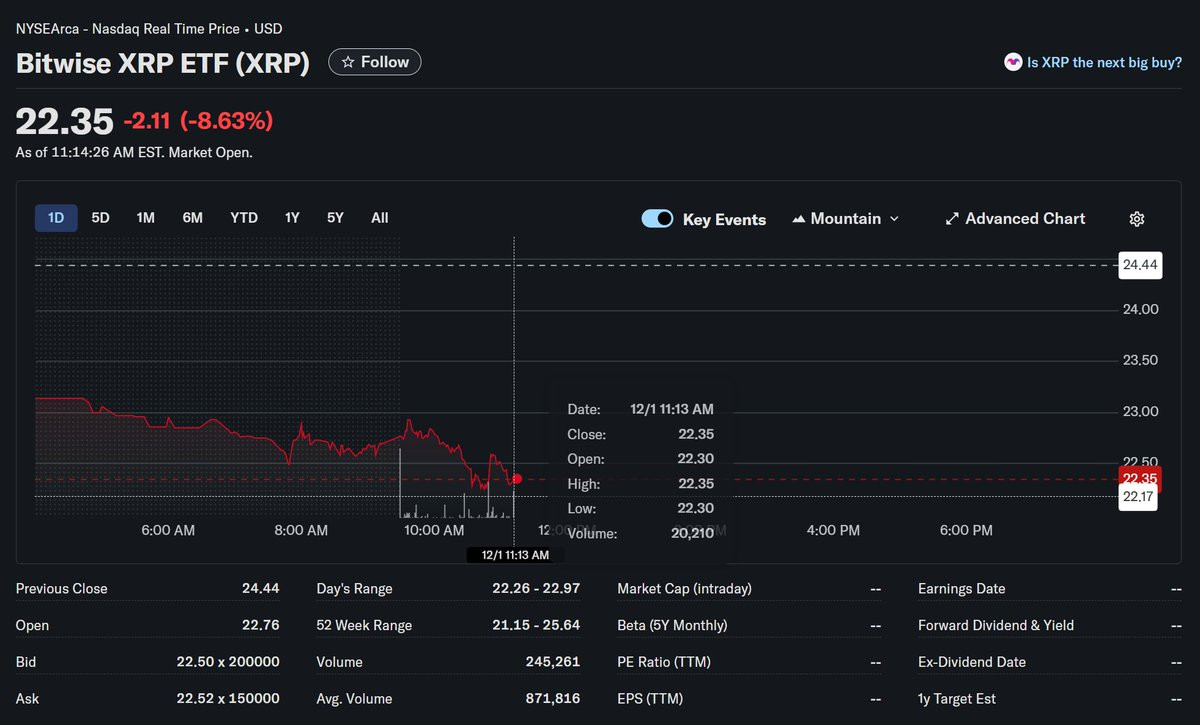Expand the Mountain chart type dropdown arrow
This screenshot has height=725, width=1200.
coord(894,219)
